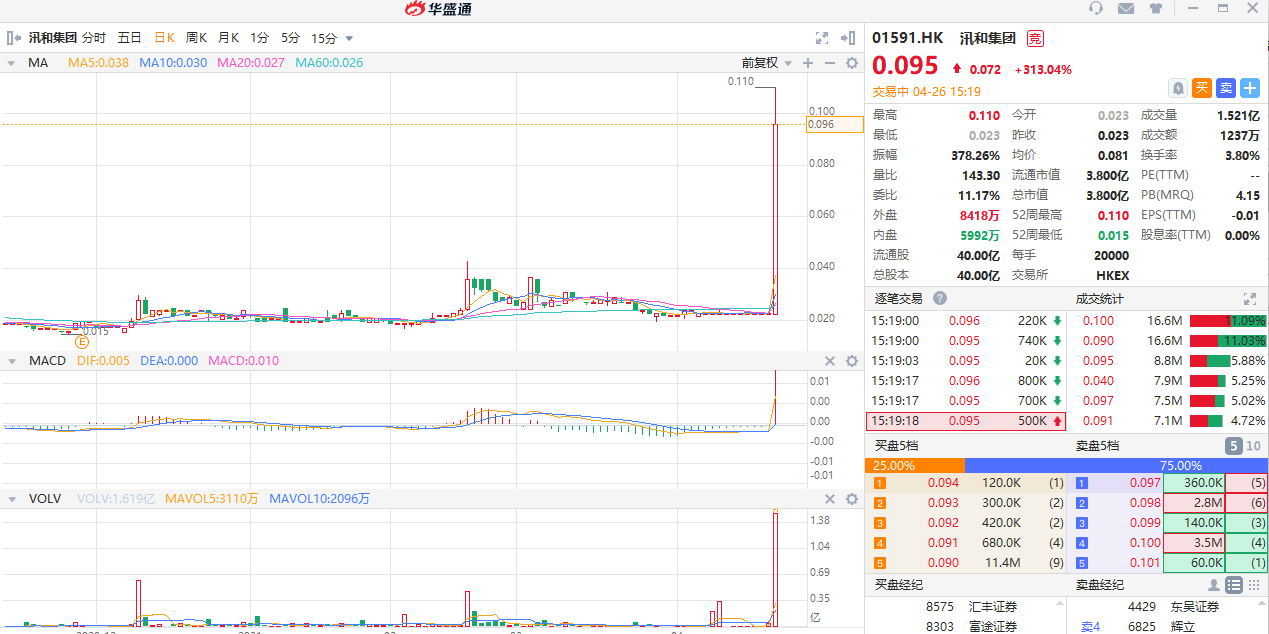
Task: Open MACD indicator settings gear
Action: [x=852, y=361]
